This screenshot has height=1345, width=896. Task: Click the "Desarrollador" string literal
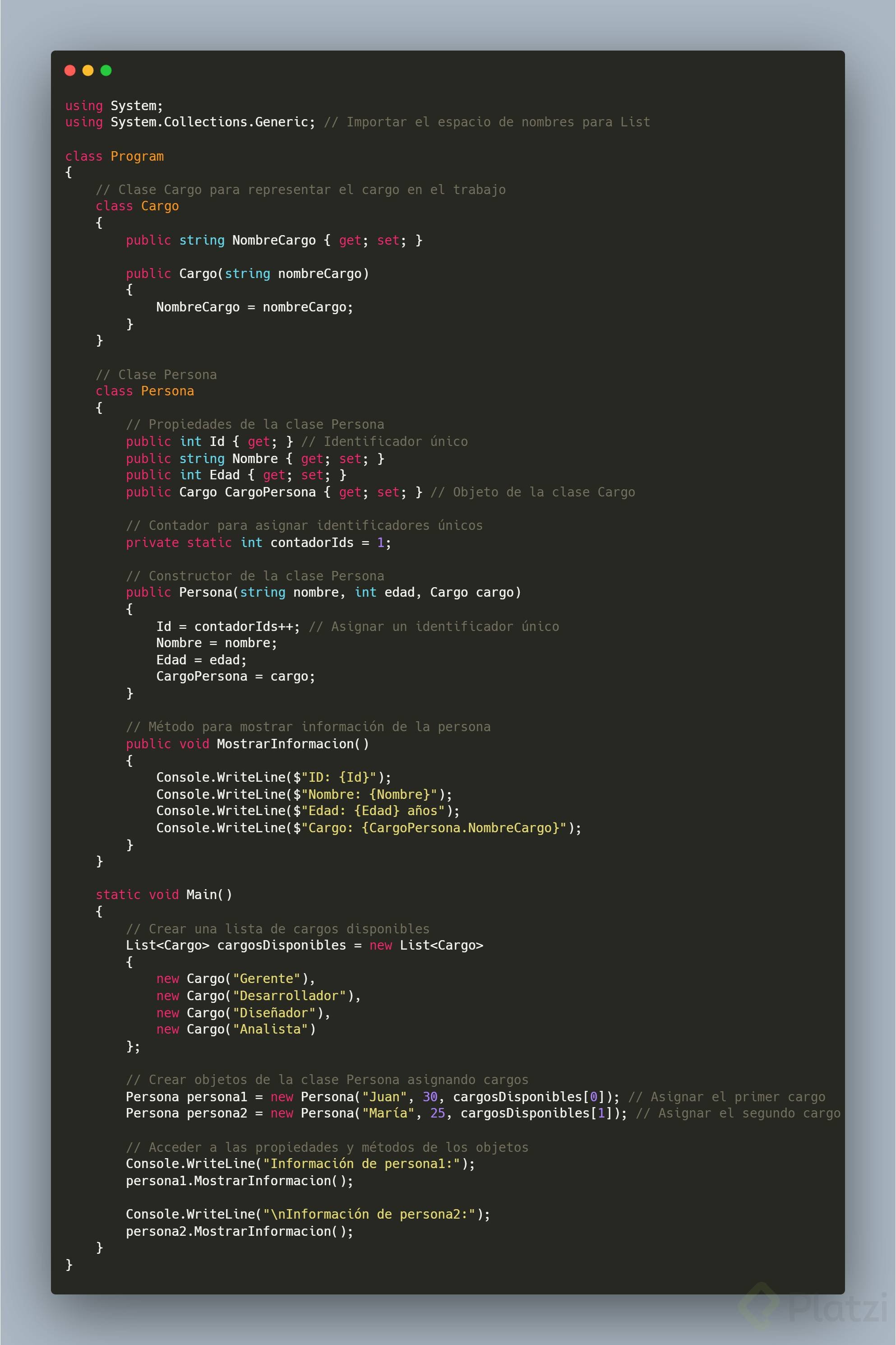click(289, 996)
